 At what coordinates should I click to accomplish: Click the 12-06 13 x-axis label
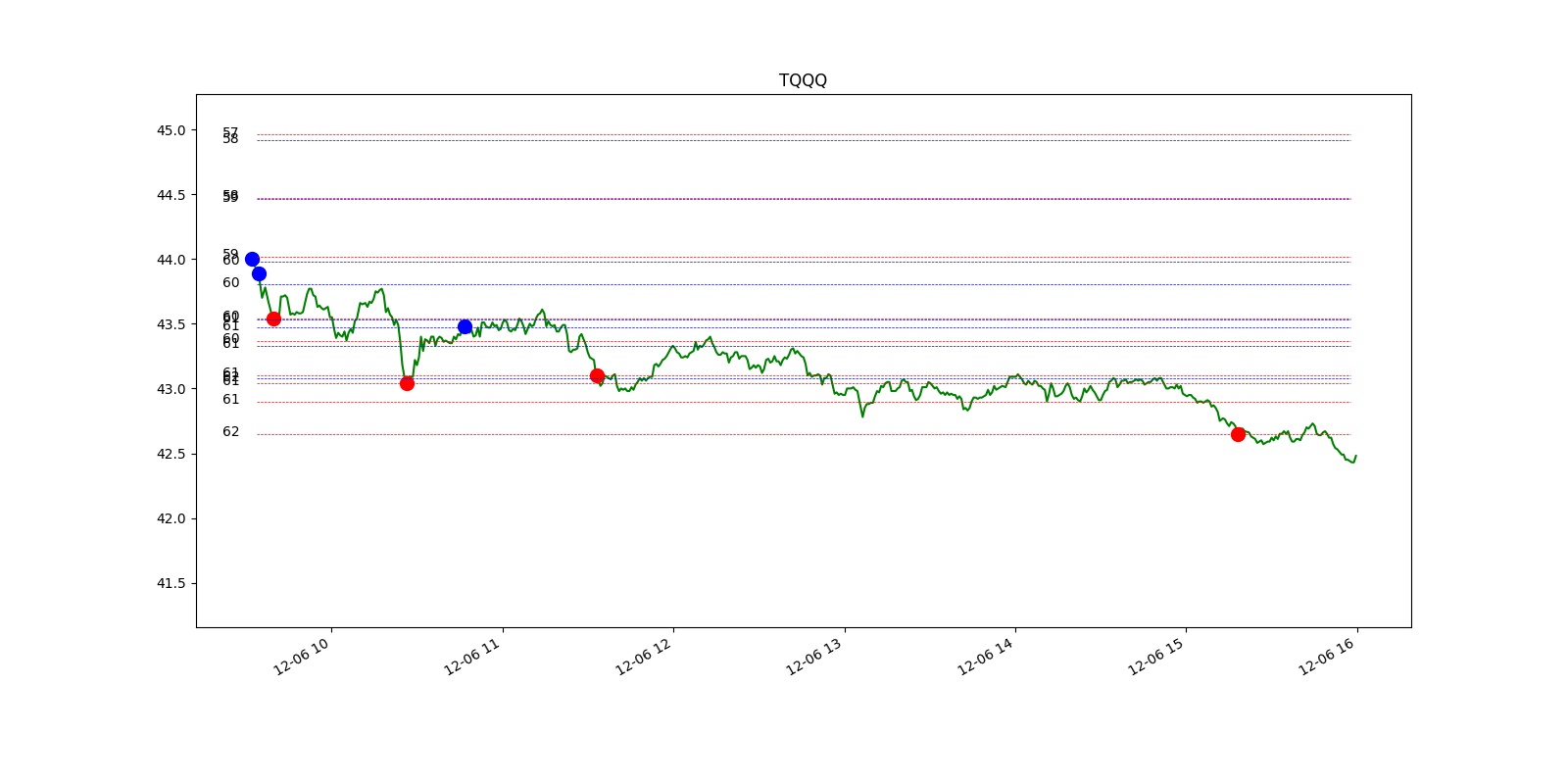pos(814,657)
